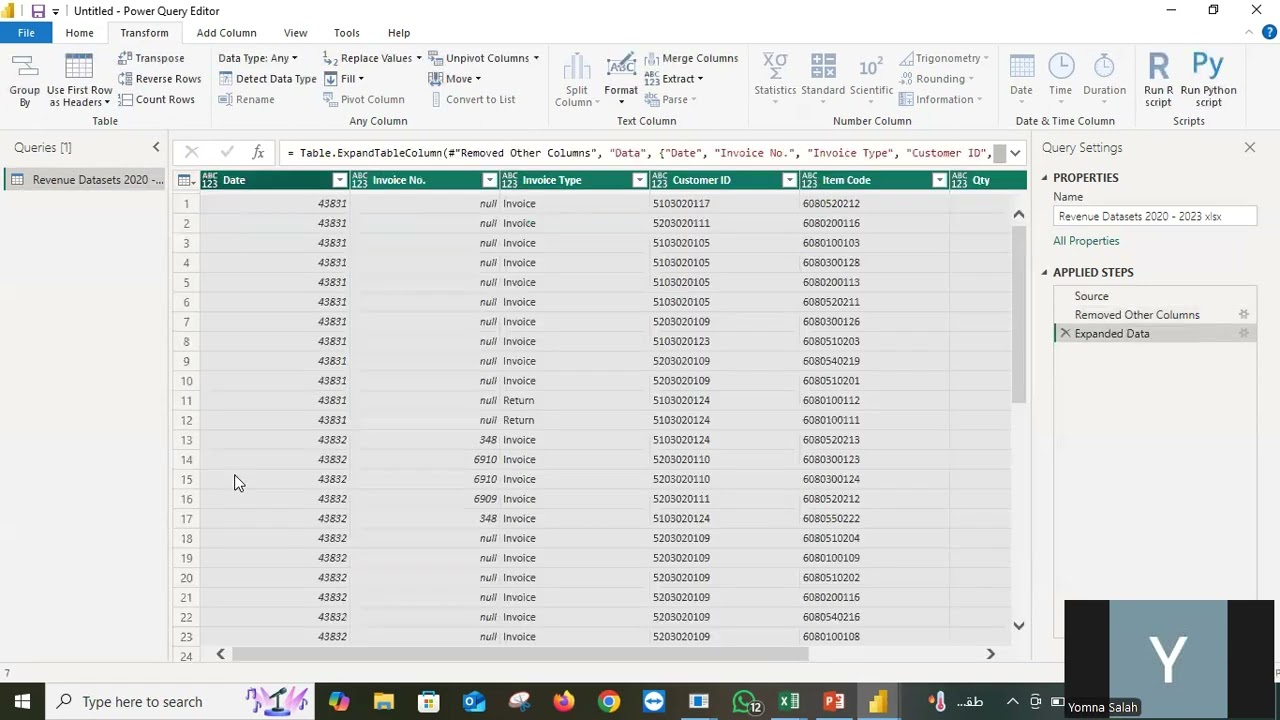Click Detect Data Type
Image resolution: width=1280 pixels, height=720 pixels.
[x=267, y=79]
